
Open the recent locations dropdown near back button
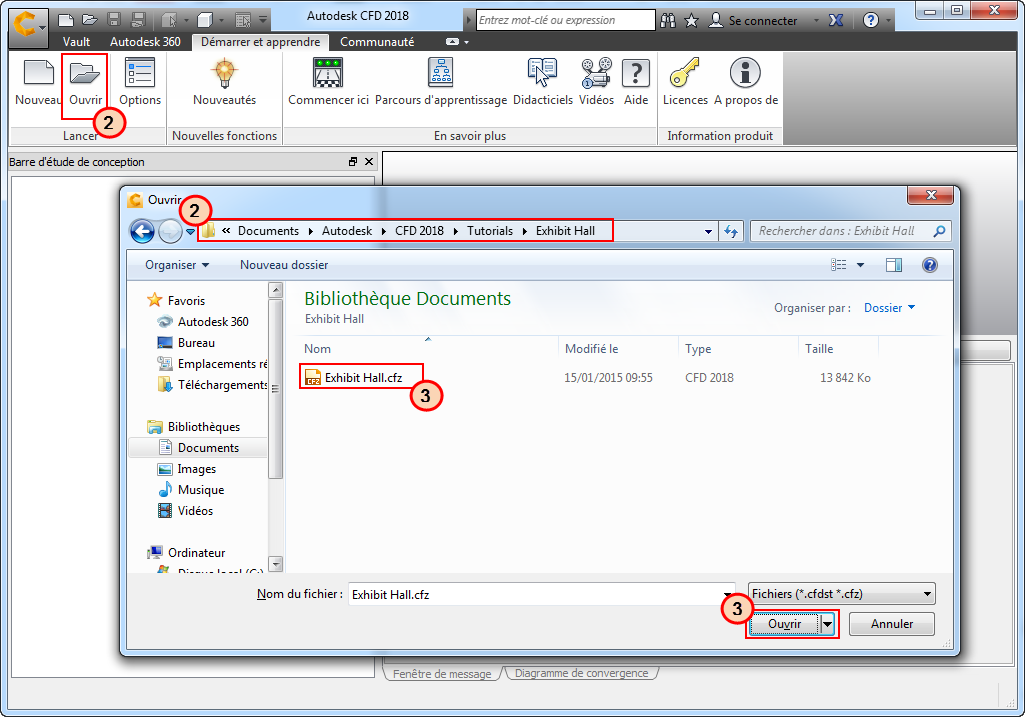[x=190, y=231]
